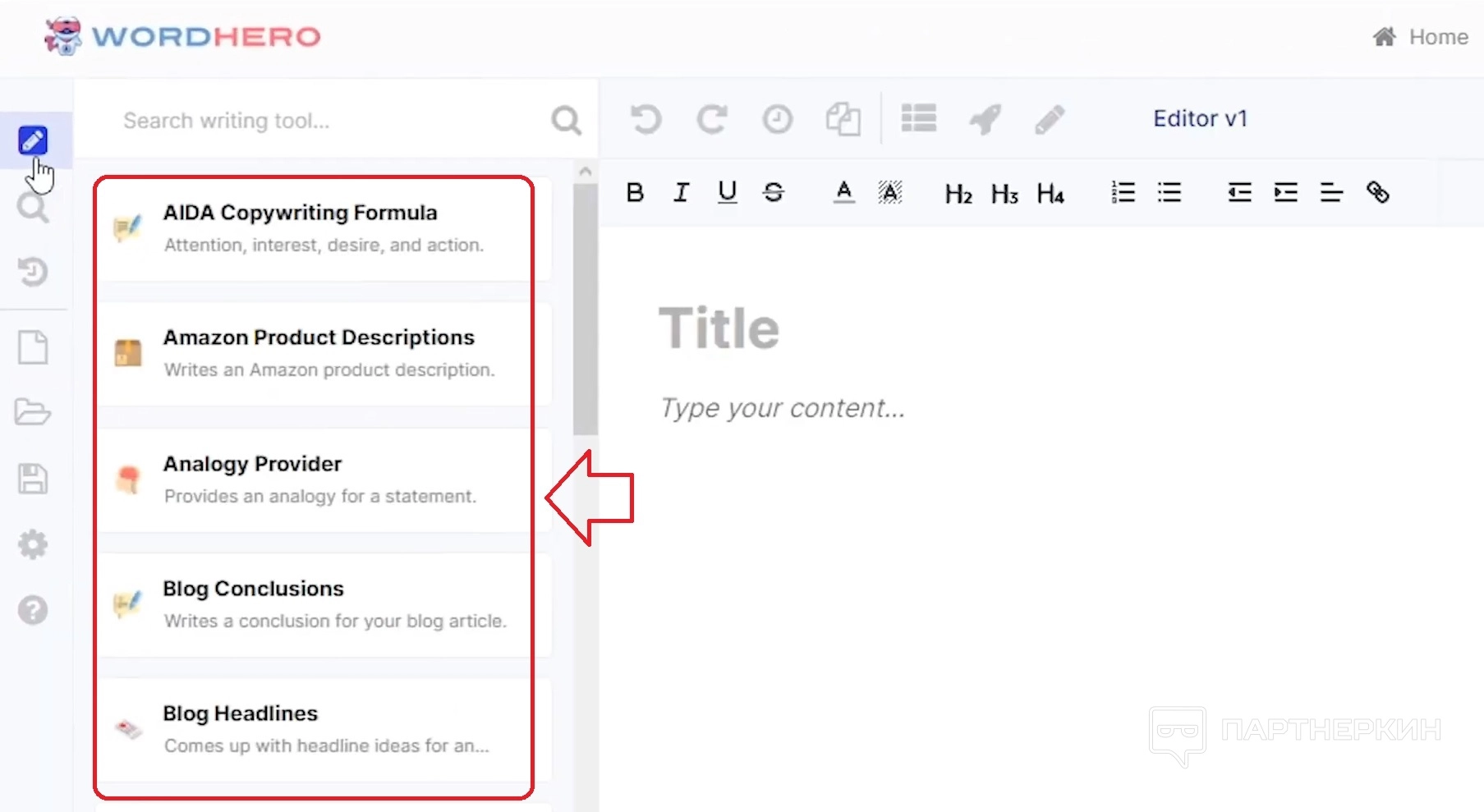Insert a numbered list
Image resolution: width=1484 pixels, height=812 pixels.
point(1123,192)
